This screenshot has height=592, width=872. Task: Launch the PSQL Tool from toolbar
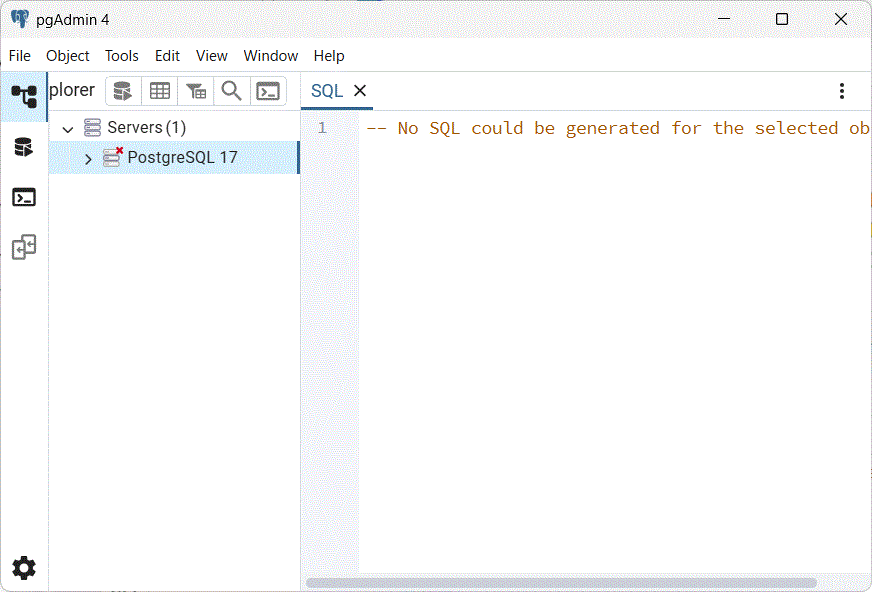pyautogui.click(x=268, y=91)
